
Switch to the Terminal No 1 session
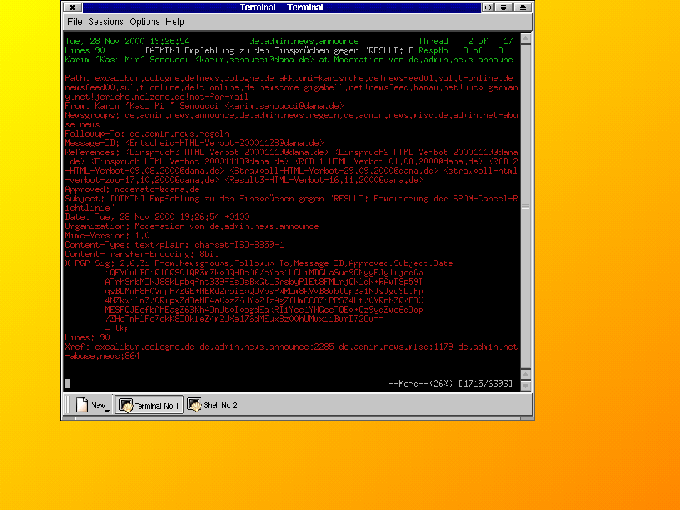tap(149, 405)
